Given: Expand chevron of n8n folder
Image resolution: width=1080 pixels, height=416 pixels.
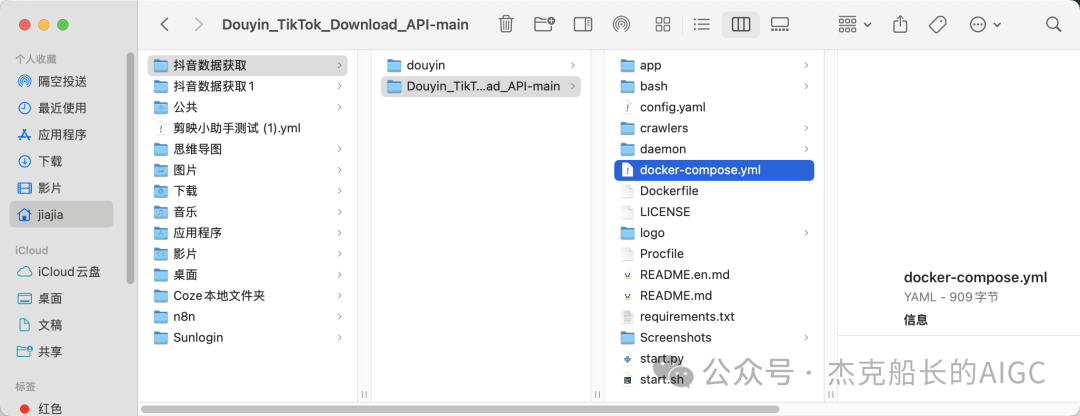Looking at the screenshot, I should click(340, 317).
